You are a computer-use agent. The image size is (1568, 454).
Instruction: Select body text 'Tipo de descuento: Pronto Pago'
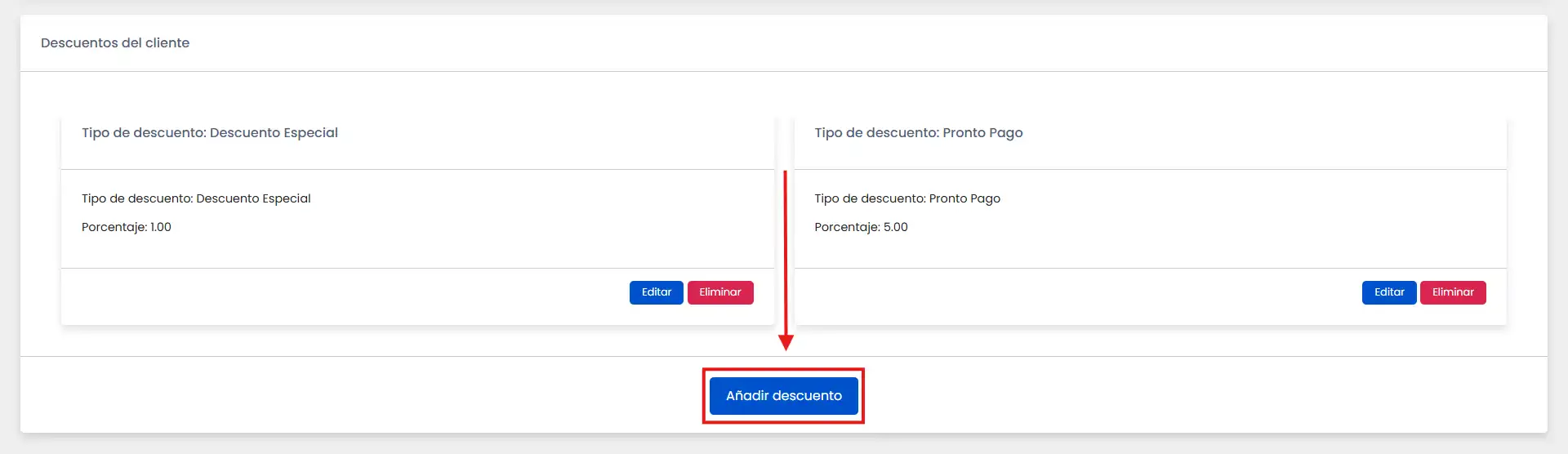click(x=906, y=198)
